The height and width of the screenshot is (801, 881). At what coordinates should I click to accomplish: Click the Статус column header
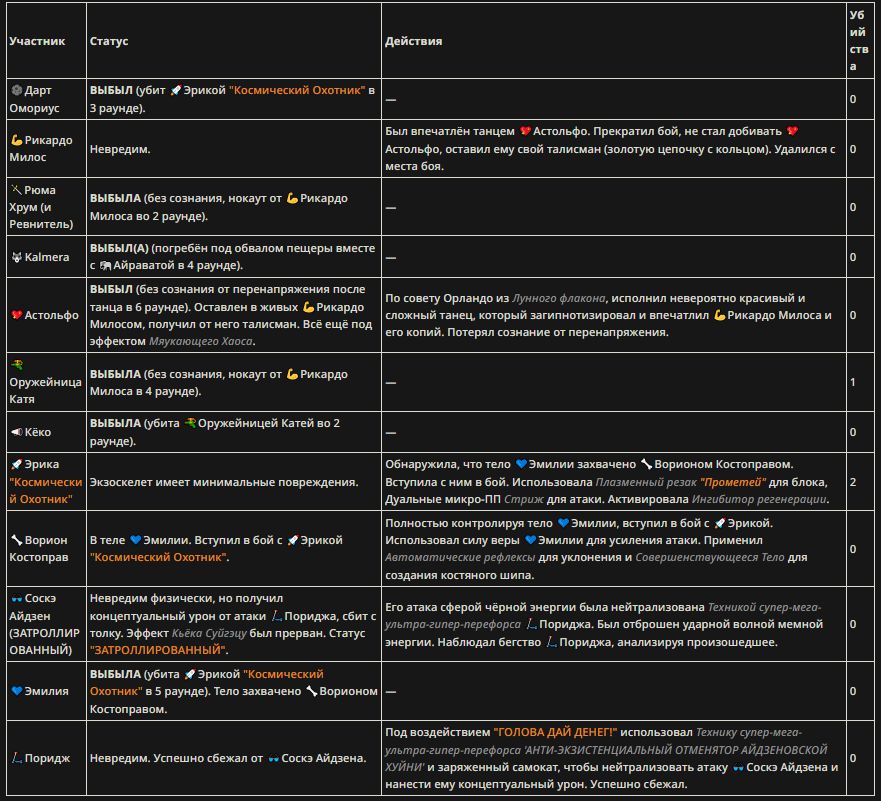pyautogui.click(x=109, y=41)
